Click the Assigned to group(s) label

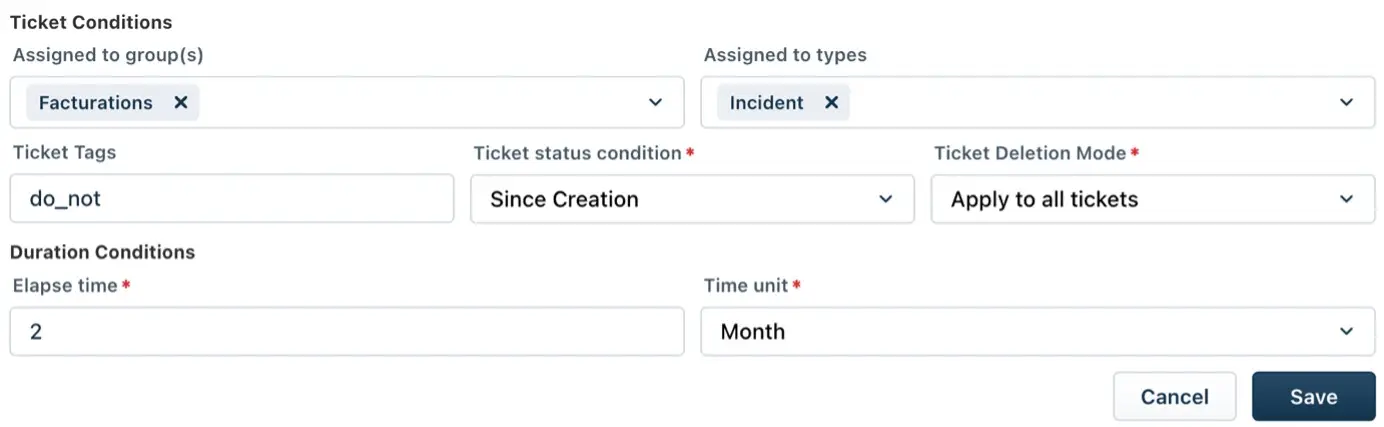pyautogui.click(x=108, y=55)
